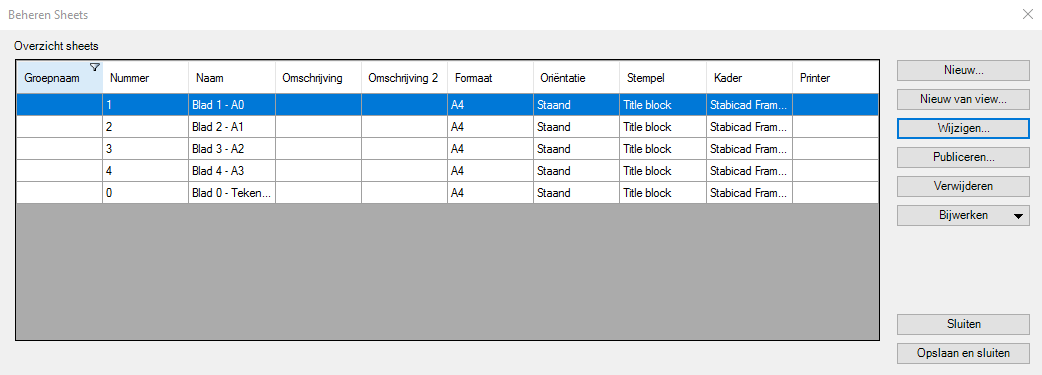Click the Formaat column header
Viewport: 1042px width, 375px height.
coord(490,78)
